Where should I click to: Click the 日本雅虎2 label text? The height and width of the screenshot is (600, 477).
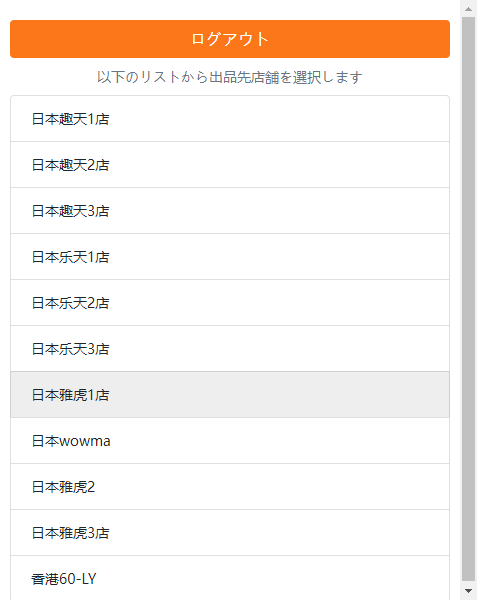(x=63, y=487)
